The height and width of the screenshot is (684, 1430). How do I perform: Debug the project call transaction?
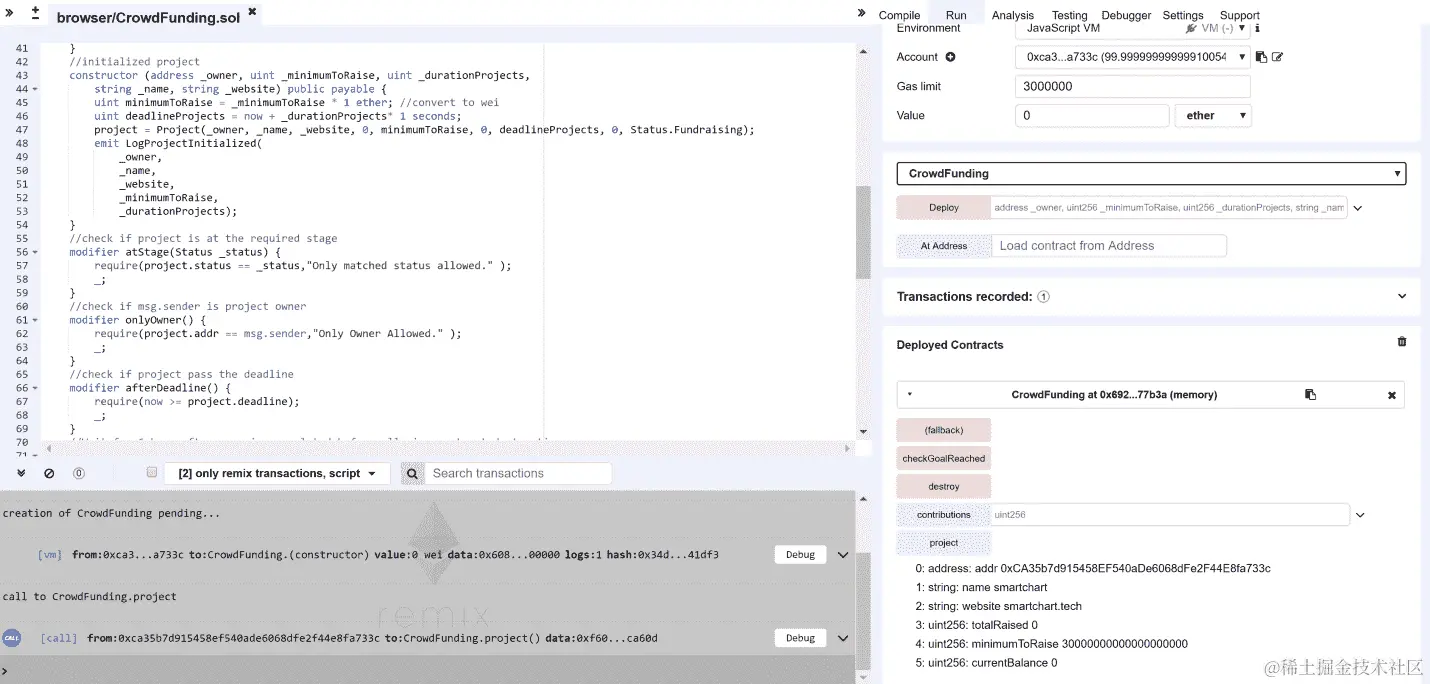(x=800, y=638)
